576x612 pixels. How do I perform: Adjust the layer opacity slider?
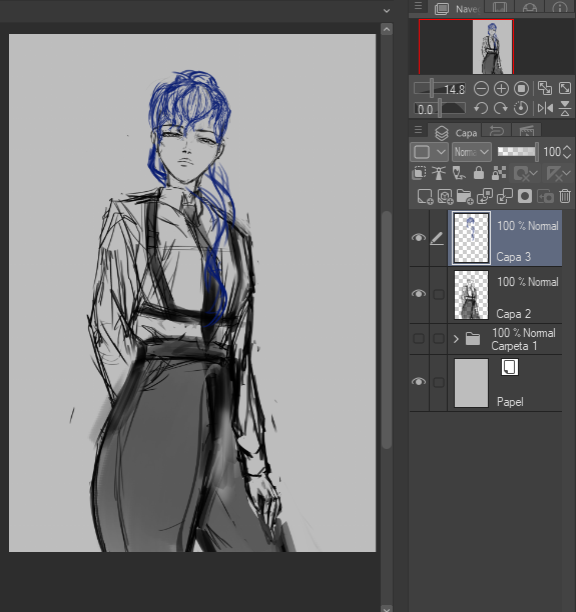(517, 151)
